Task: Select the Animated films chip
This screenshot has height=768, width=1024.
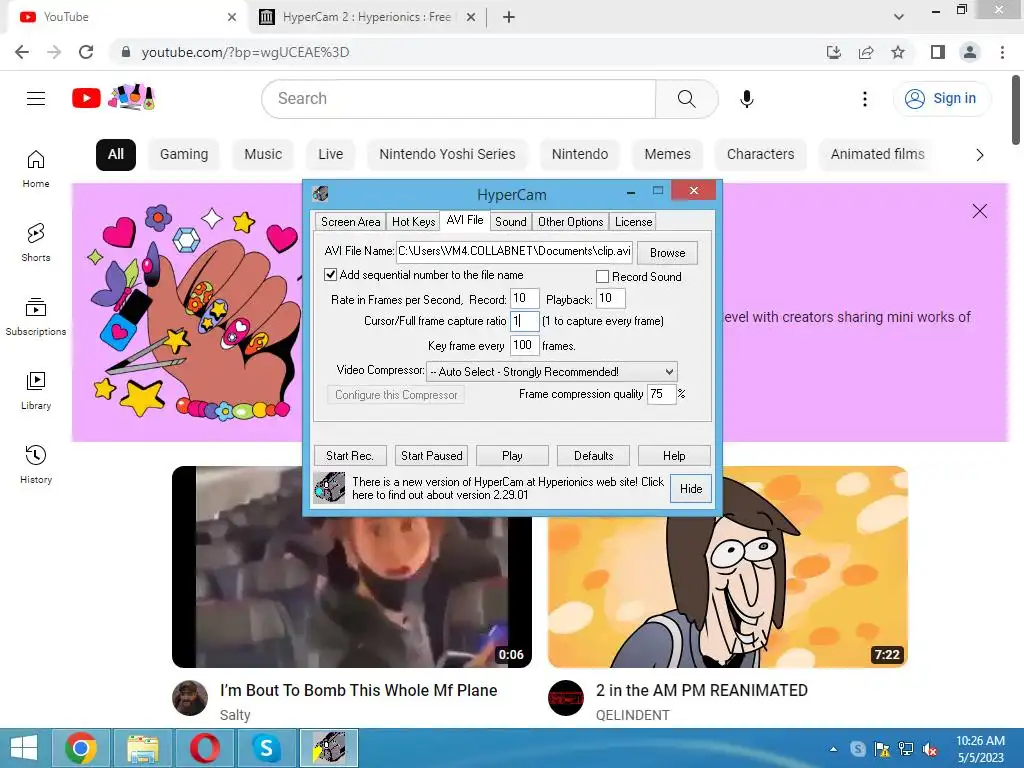Action: [x=878, y=155]
